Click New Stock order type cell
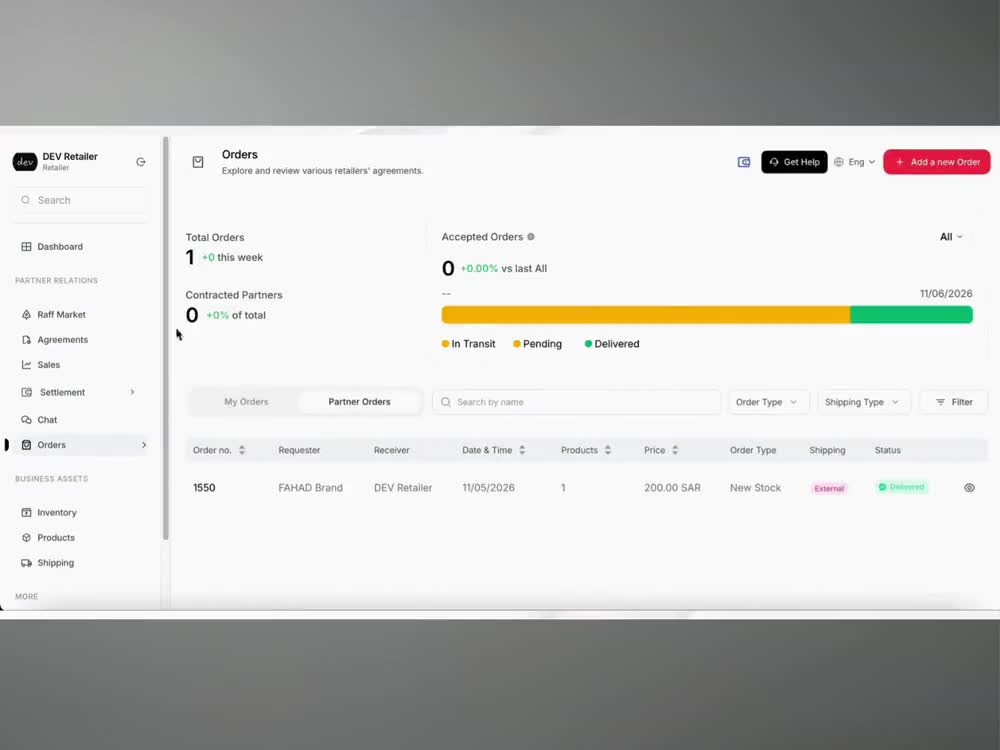The height and width of the screenshot is (750, 1000). tap(755, 488)
